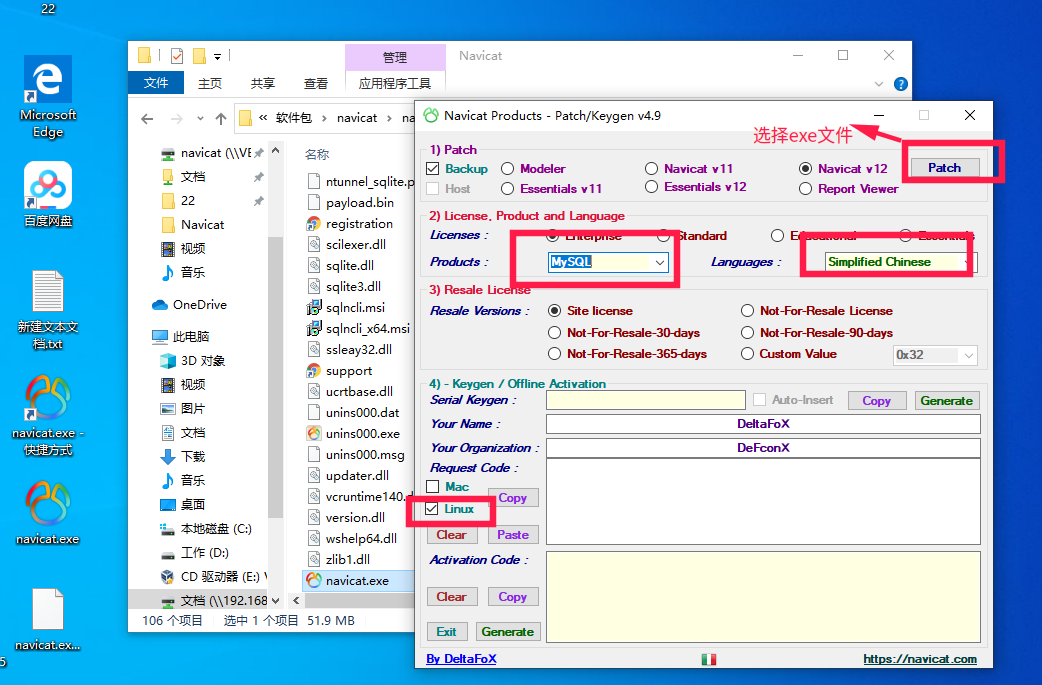Select payload.bin file
Viewport: 1042px width, 685px height.
pos(360,202)
